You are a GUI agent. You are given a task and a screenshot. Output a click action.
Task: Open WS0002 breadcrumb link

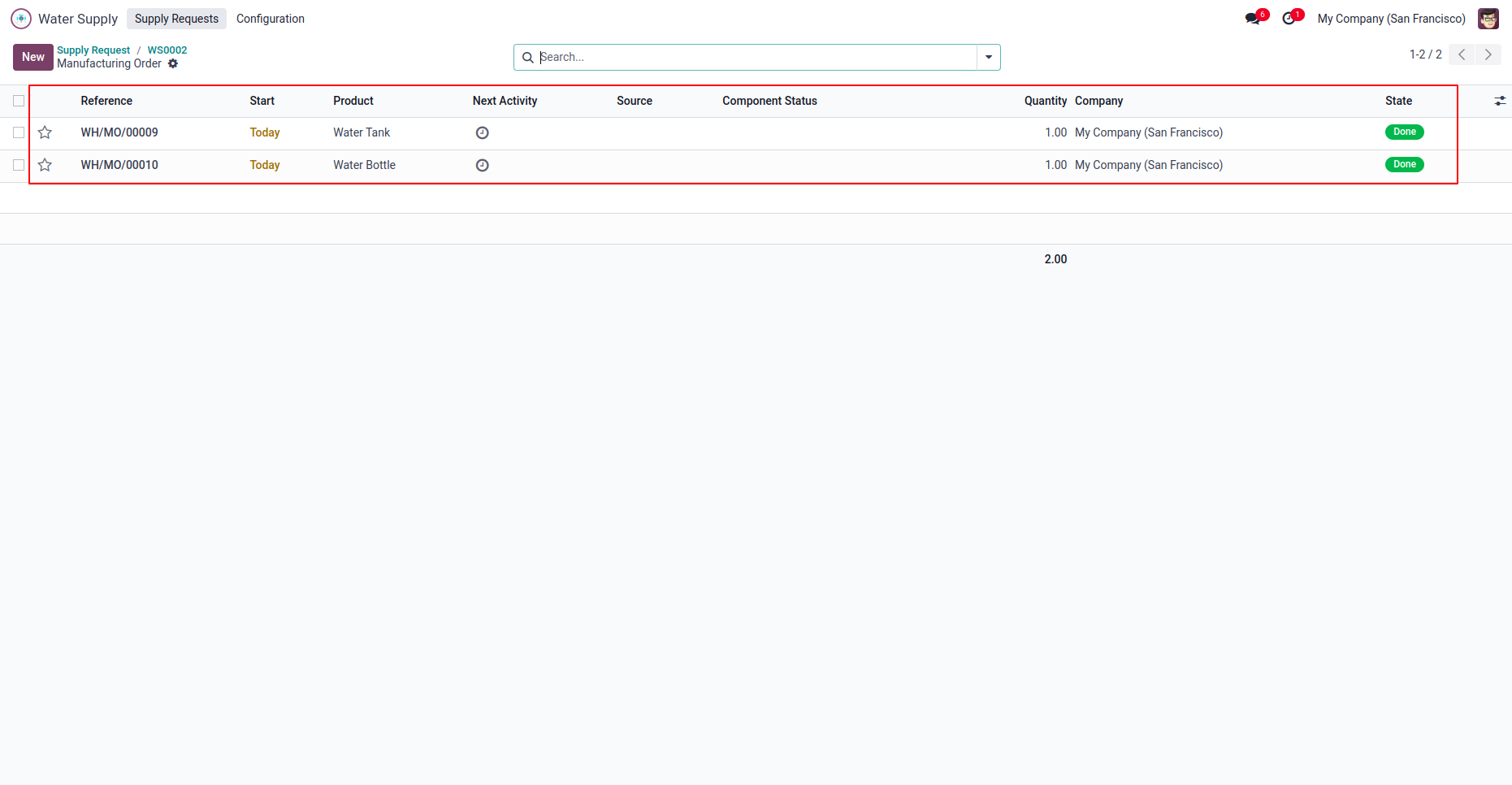tap(167, 50)
